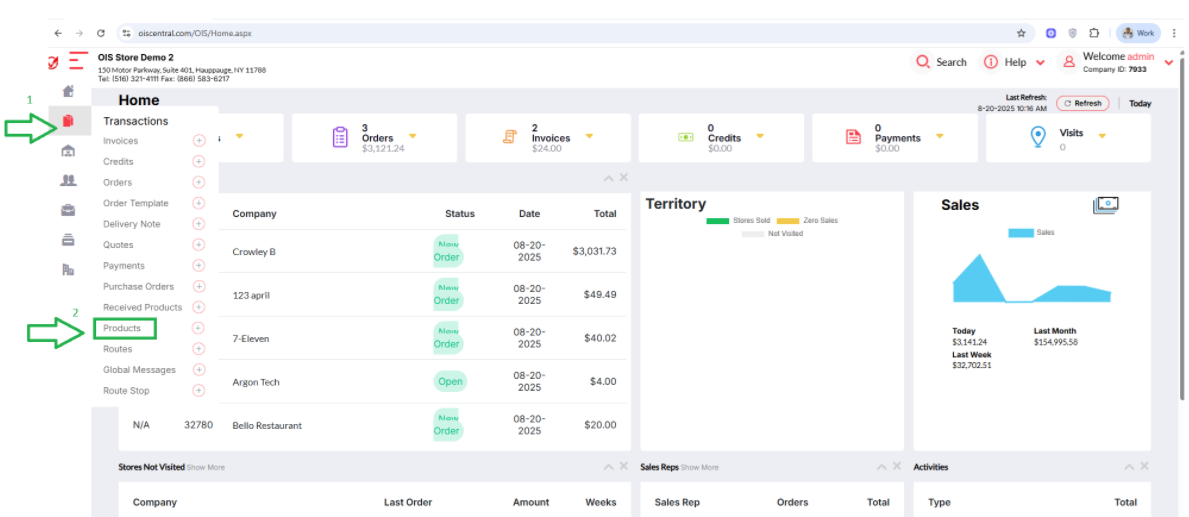
Task: Click the Help info icon
Action: (x=990, y=62)
